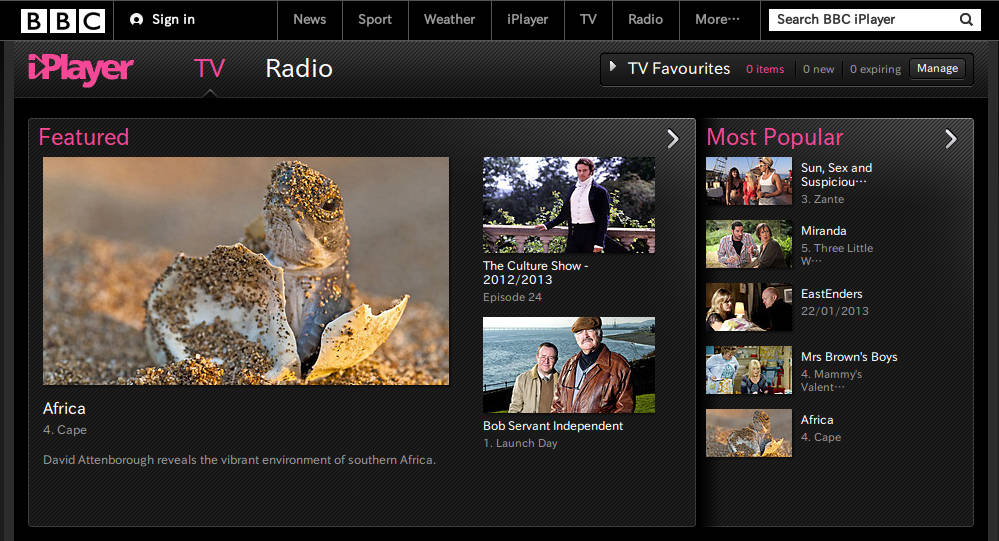The height and width of the screenshot is (541, 999).
Task: Open the EastEnders thumbnail
Action: click(x=749, y=307)
